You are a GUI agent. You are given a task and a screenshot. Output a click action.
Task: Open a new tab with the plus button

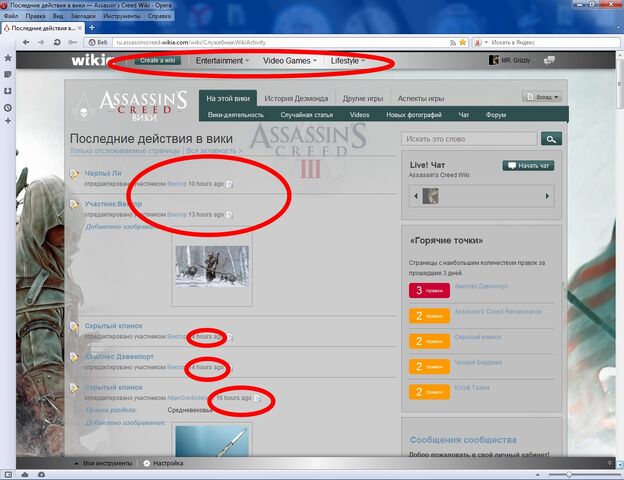92,28
